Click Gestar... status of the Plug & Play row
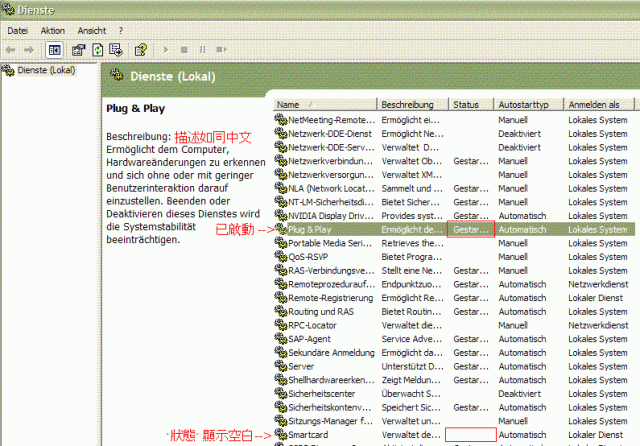640x446 pixels. click(471, 230)
